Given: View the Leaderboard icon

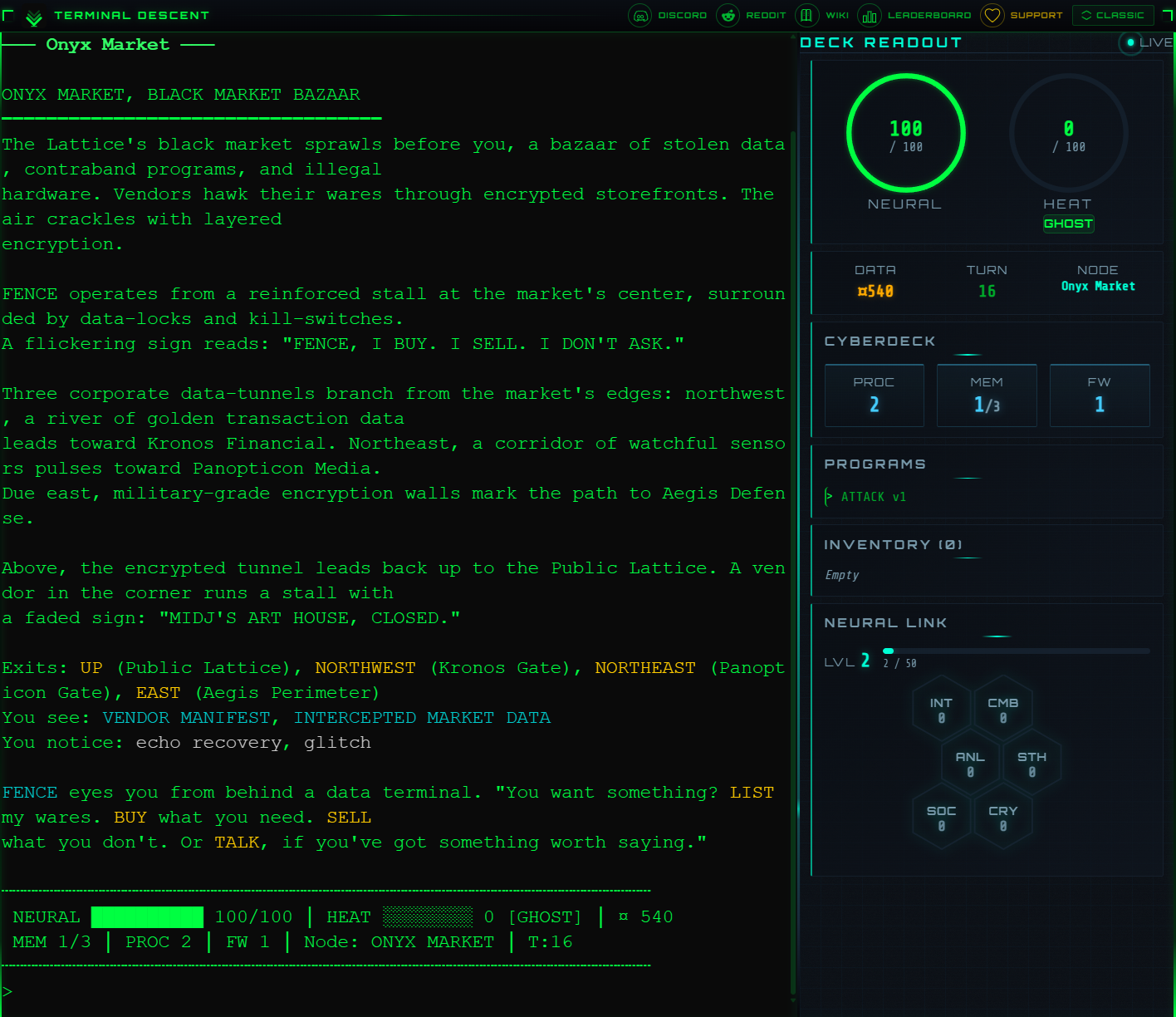Looking at the screenshot, I should (x=869, y=15).
